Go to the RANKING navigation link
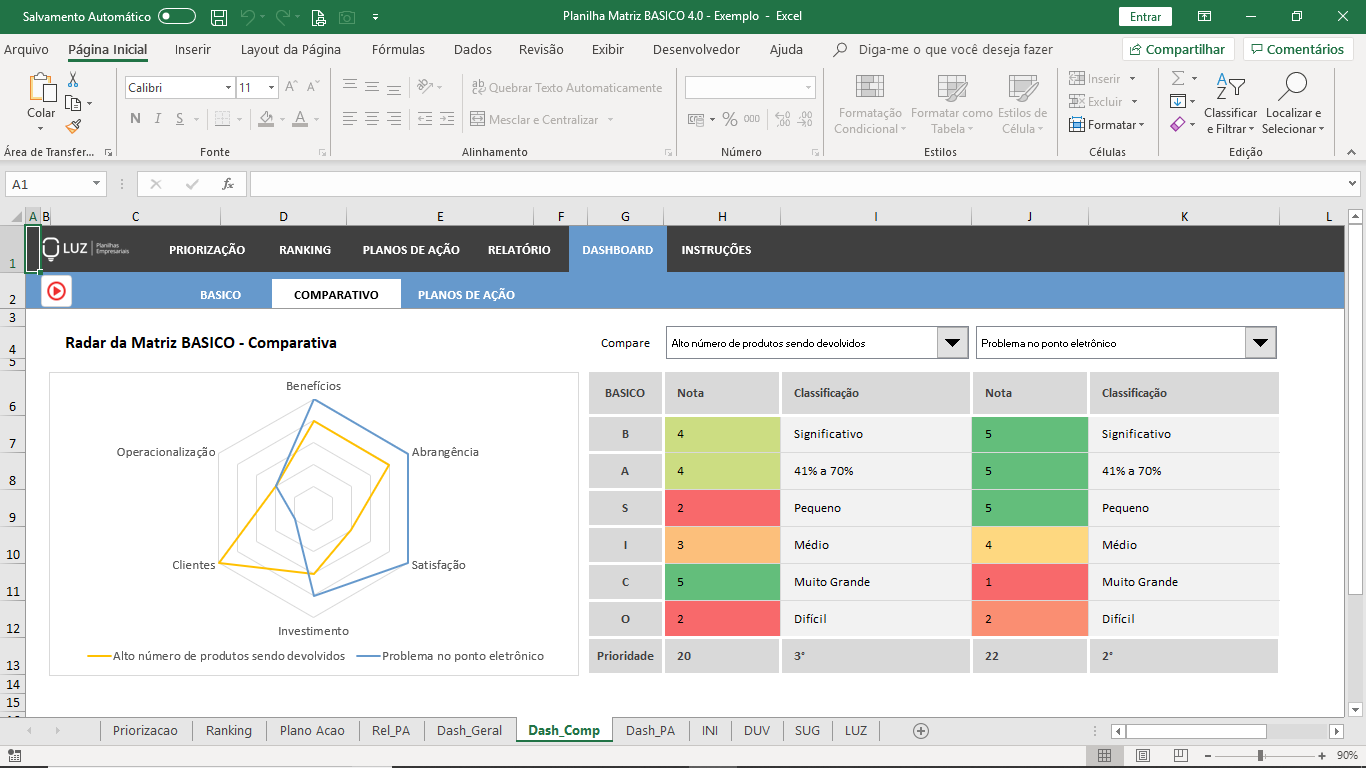 click(x=305, y=250)
